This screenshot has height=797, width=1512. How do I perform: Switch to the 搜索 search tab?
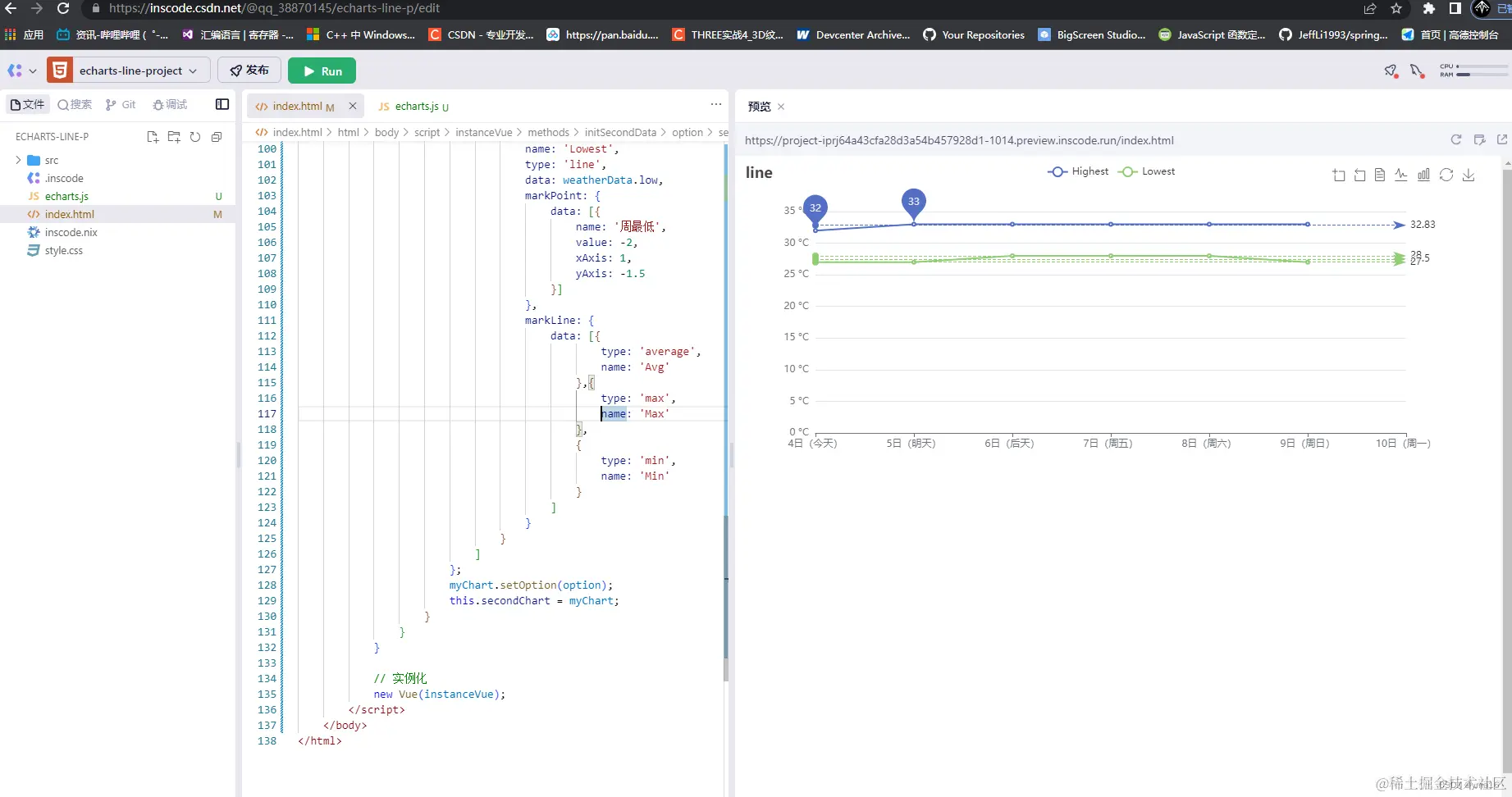coord(75,104)
